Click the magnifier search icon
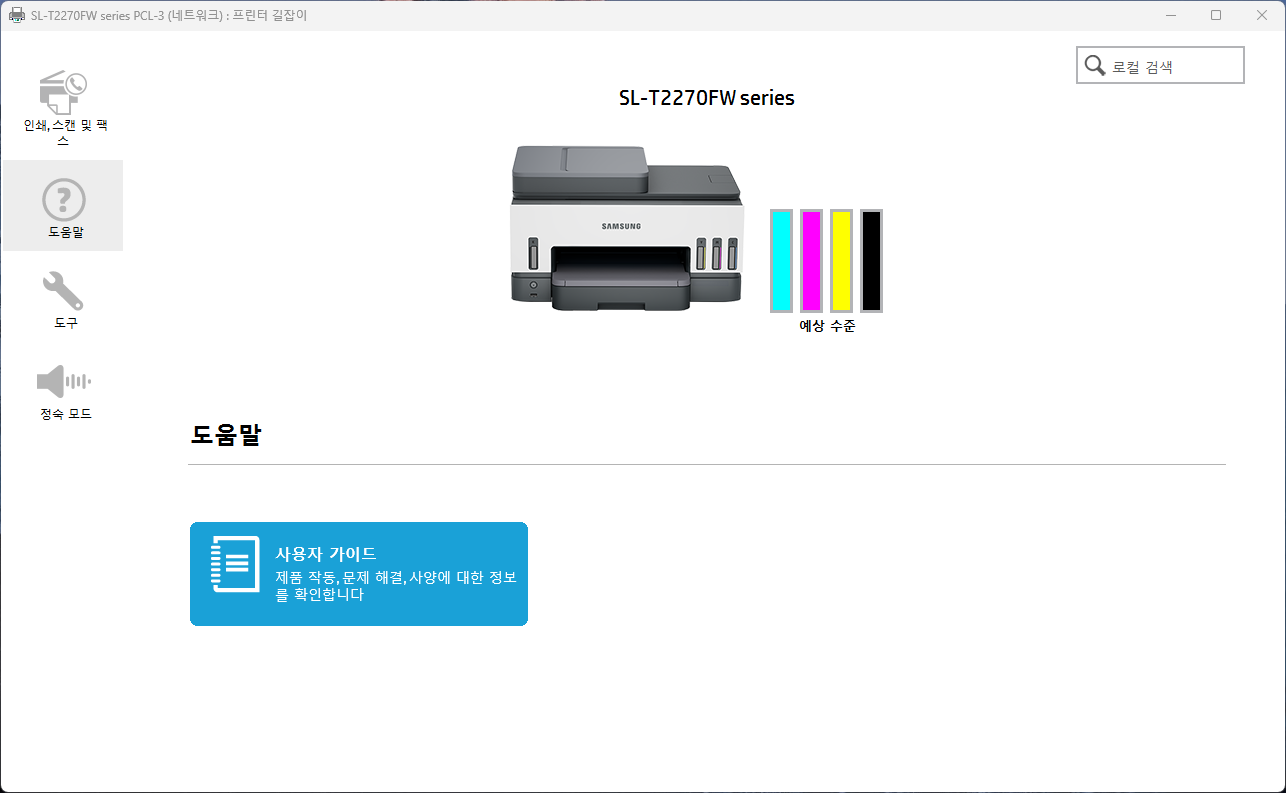 (x=1095, y=66)
